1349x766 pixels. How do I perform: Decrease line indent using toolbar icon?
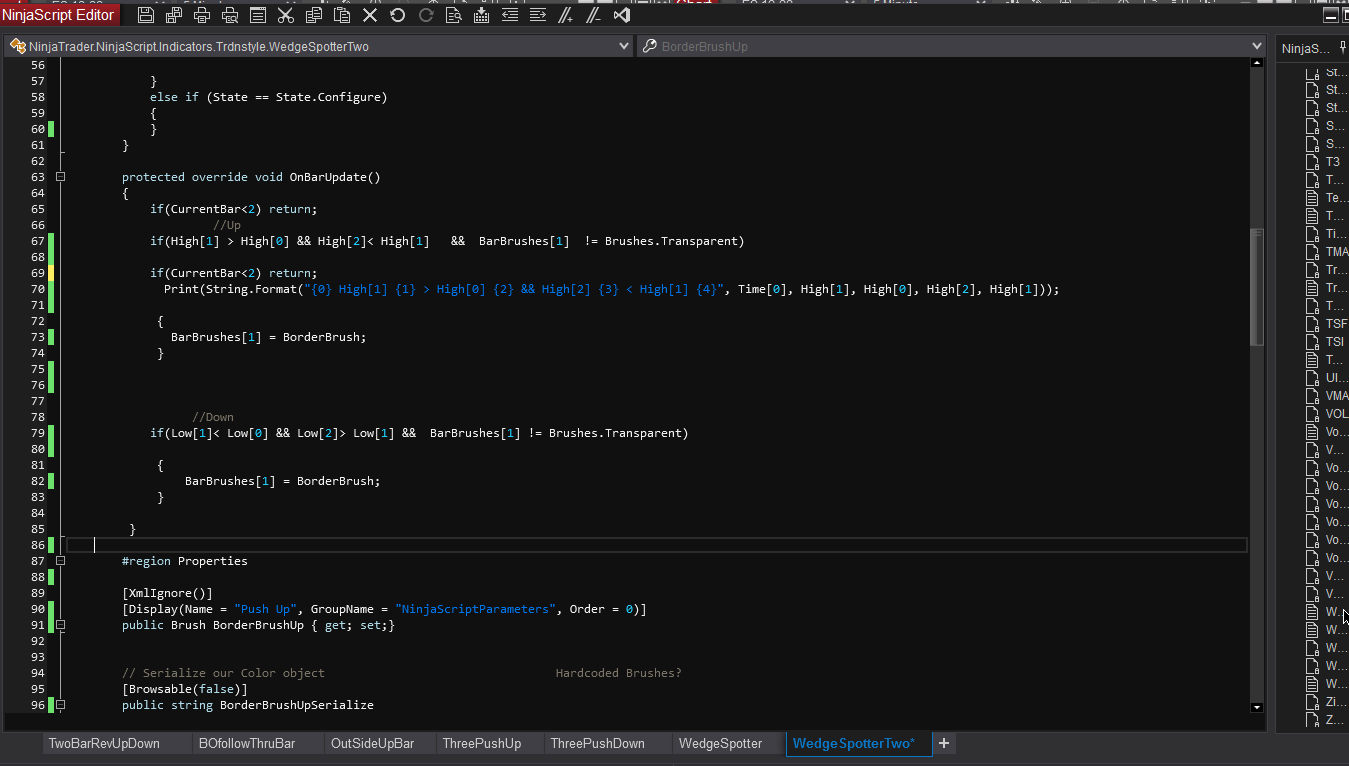pos(509,15)
